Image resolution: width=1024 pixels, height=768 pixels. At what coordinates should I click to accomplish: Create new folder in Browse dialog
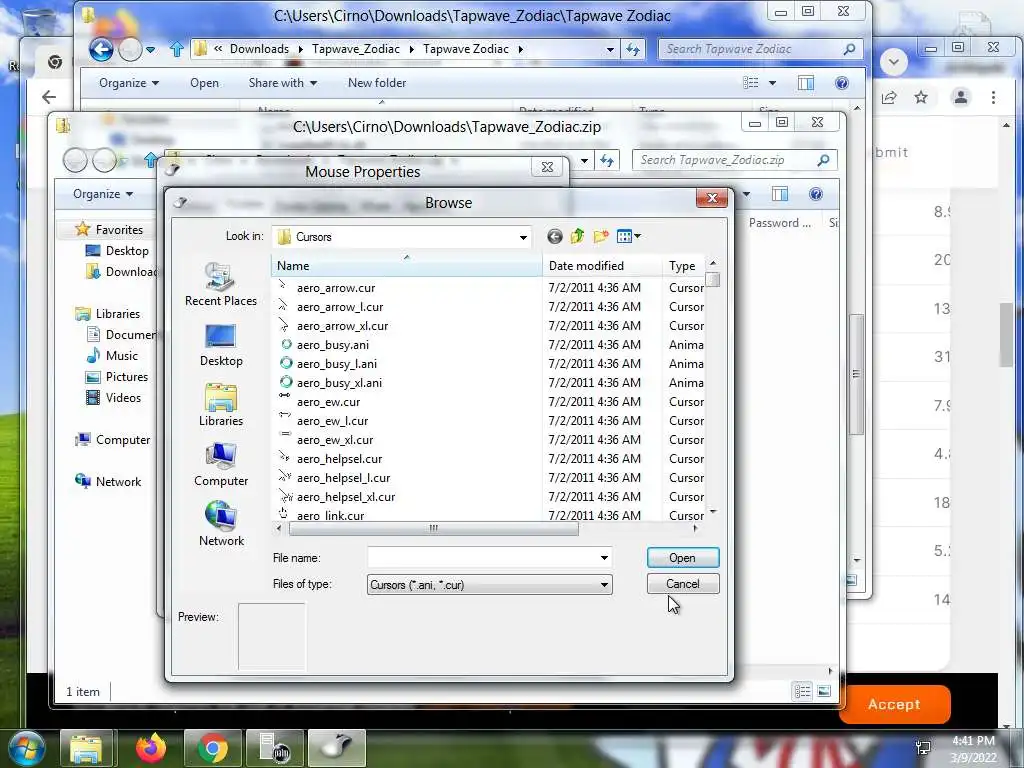[x=601, y=236]
